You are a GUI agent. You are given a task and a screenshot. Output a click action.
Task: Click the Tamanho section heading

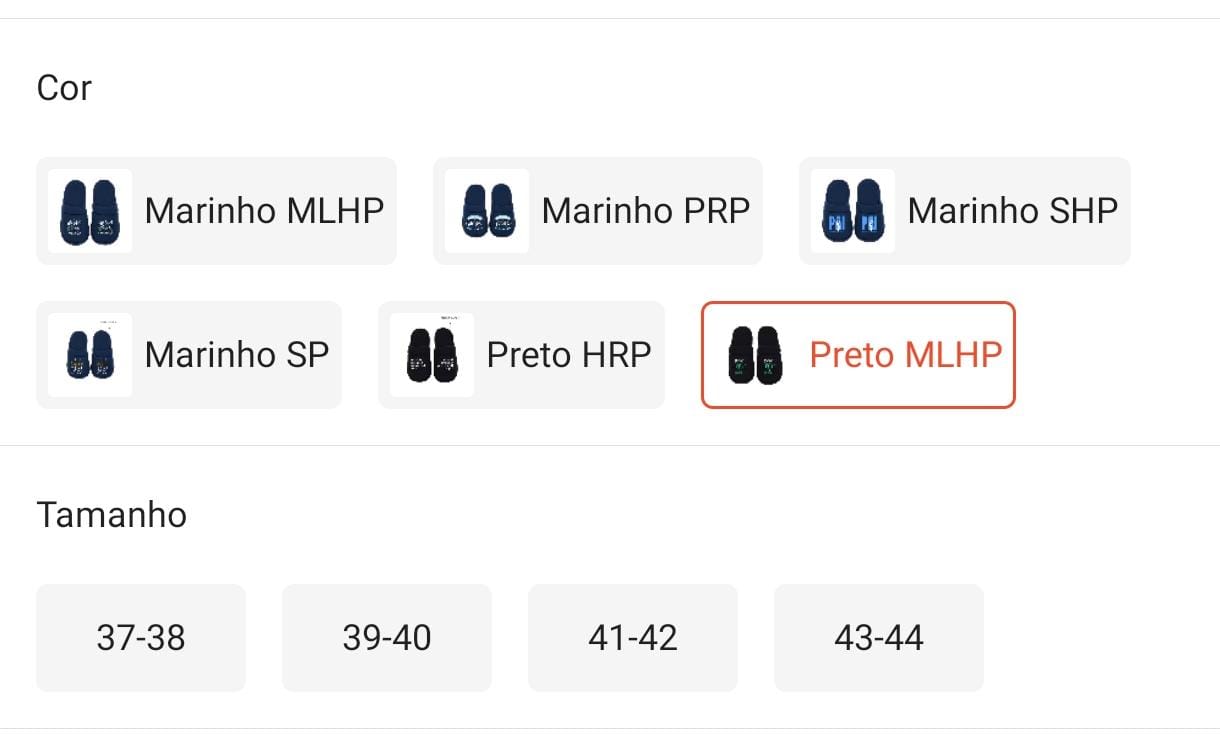point(111,515)
